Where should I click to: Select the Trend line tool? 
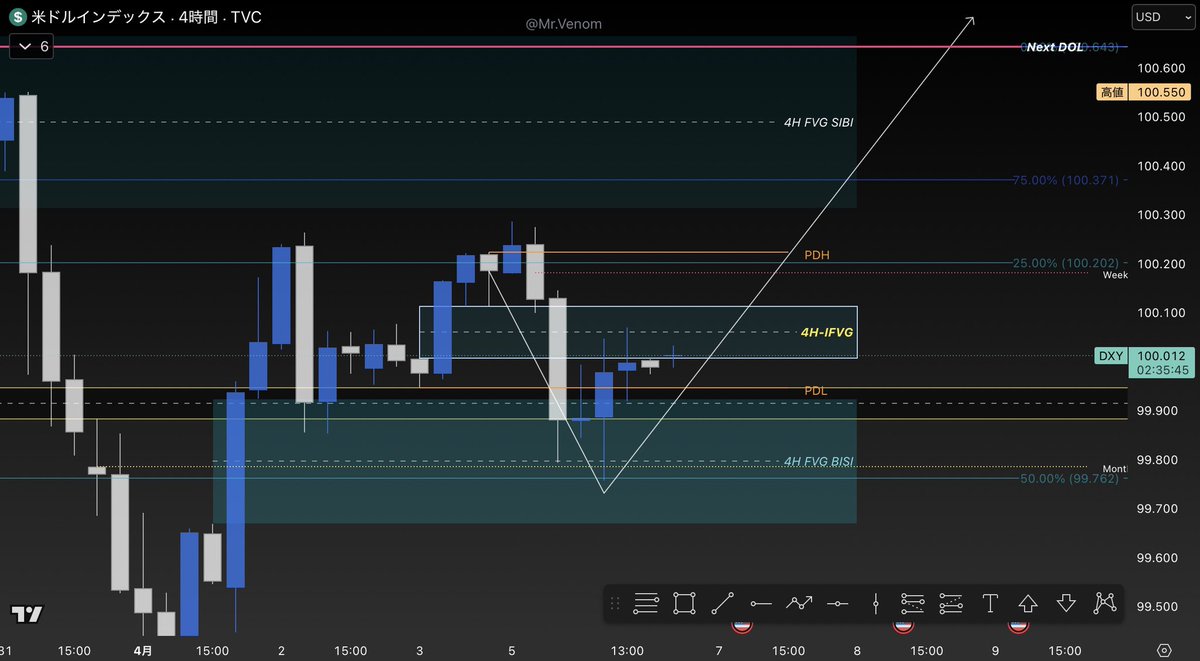pyautogui.click(x=722, y=603)
